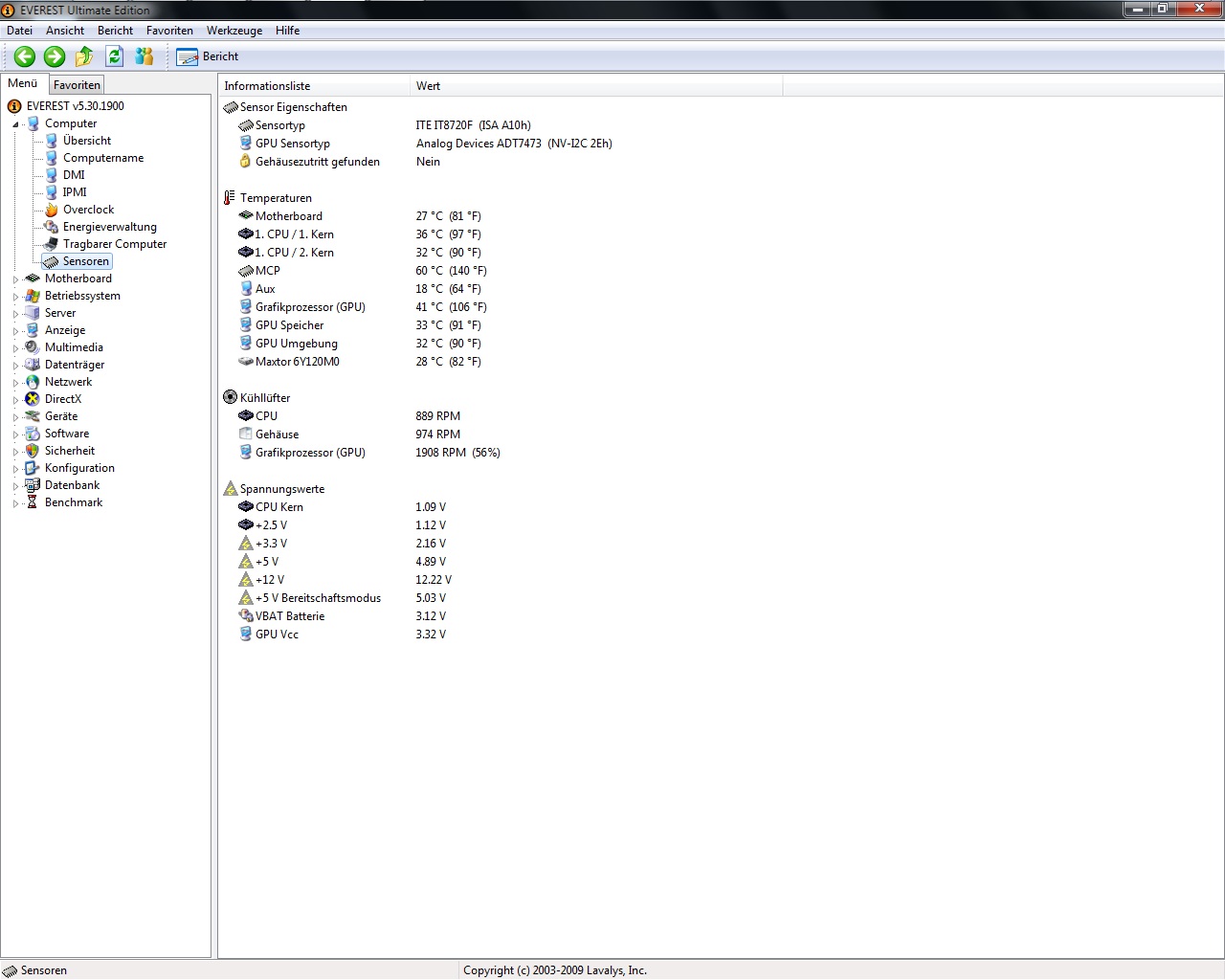Viewport: 1225px width, 980px height.
Task: Click the Informationsliste column header
Action: point(314,86)
